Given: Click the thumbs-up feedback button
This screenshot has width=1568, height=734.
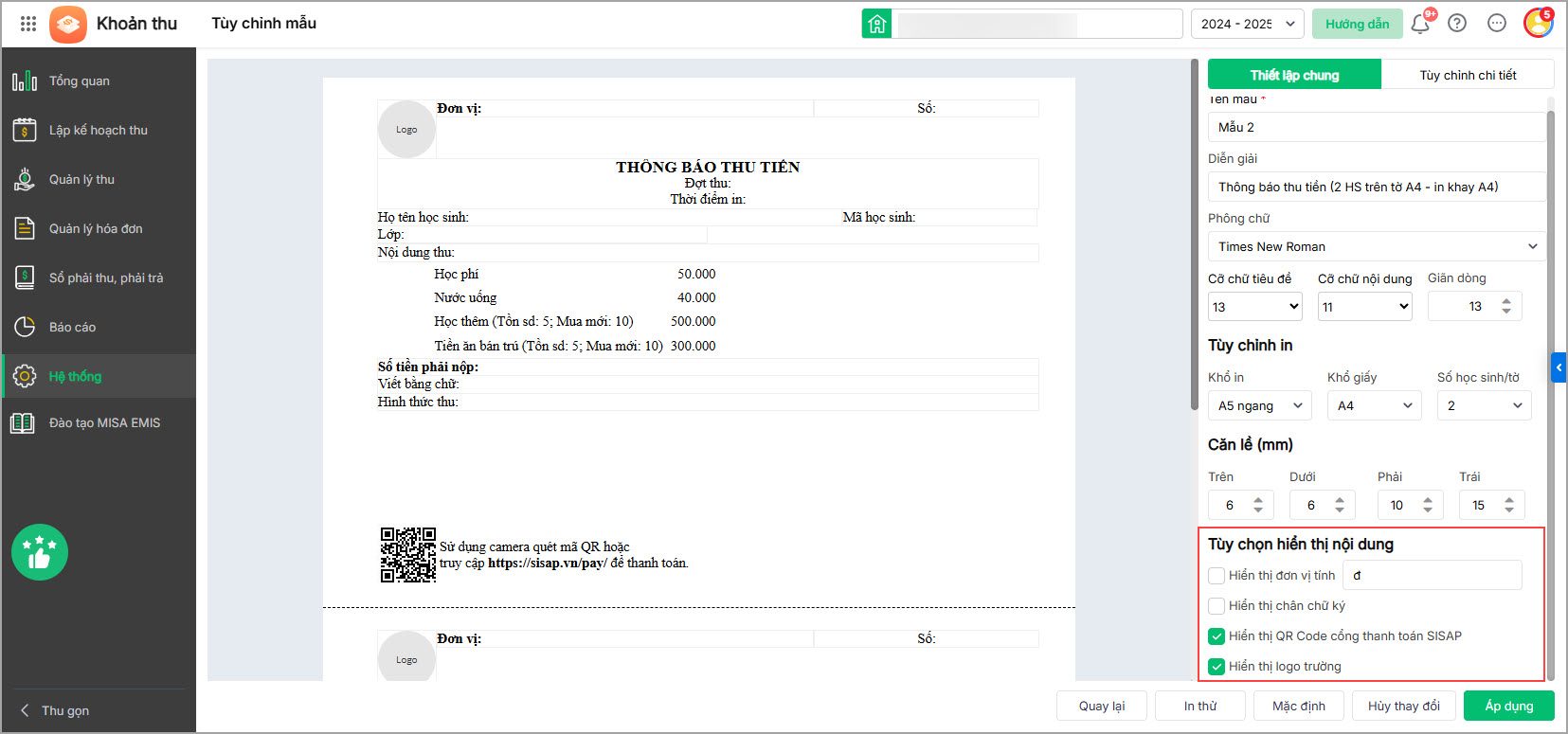Looking at the screenshot, I should (40, 552).
